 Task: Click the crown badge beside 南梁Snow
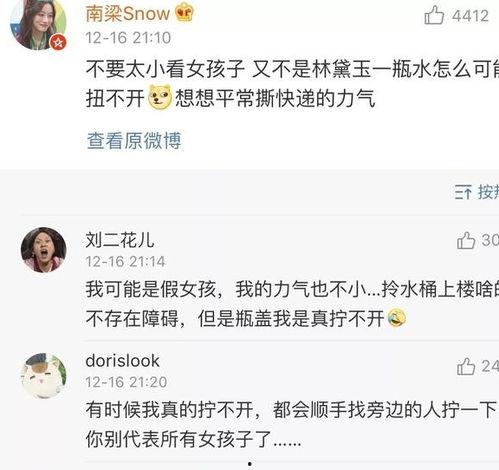(184, 13)
